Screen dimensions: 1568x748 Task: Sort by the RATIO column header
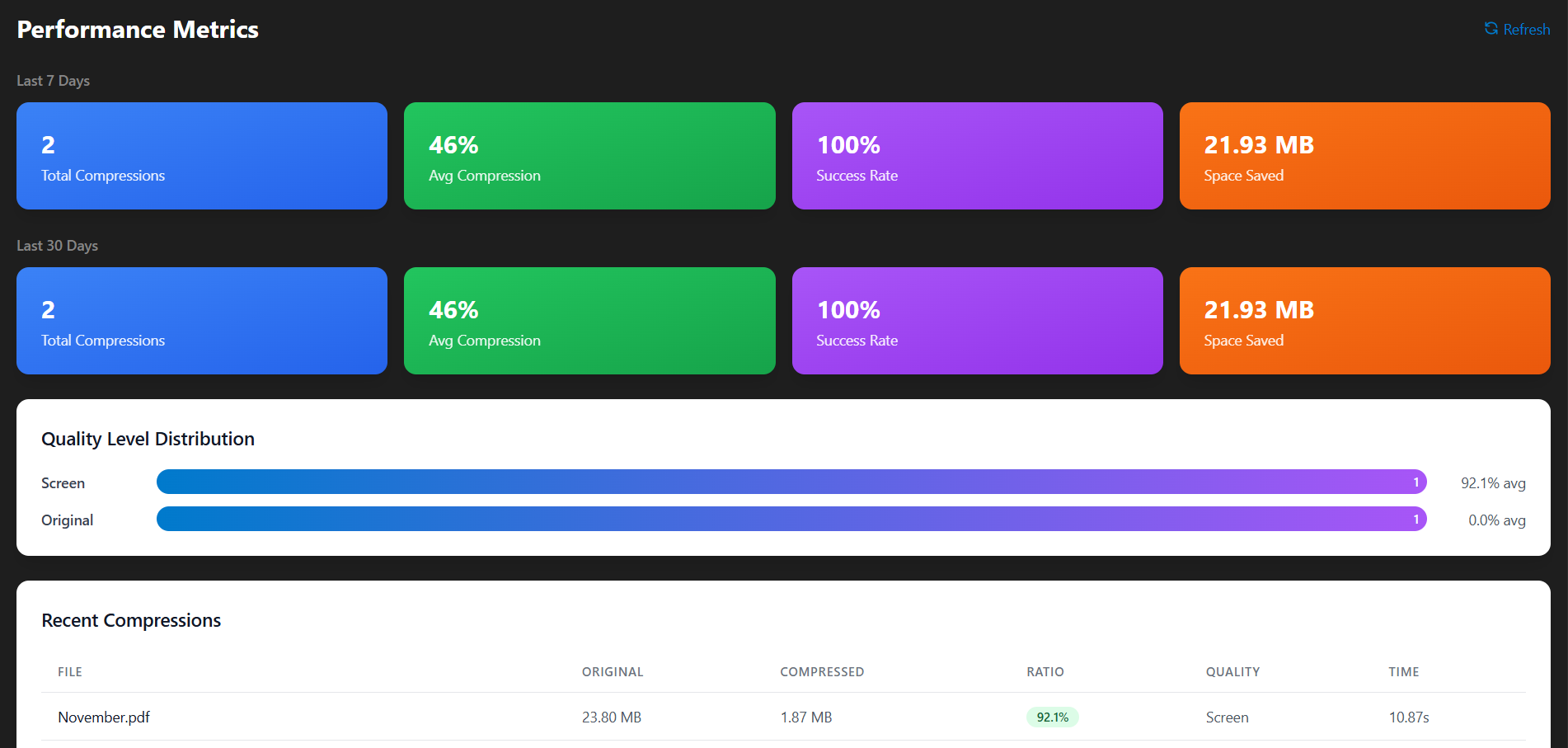1045,672
